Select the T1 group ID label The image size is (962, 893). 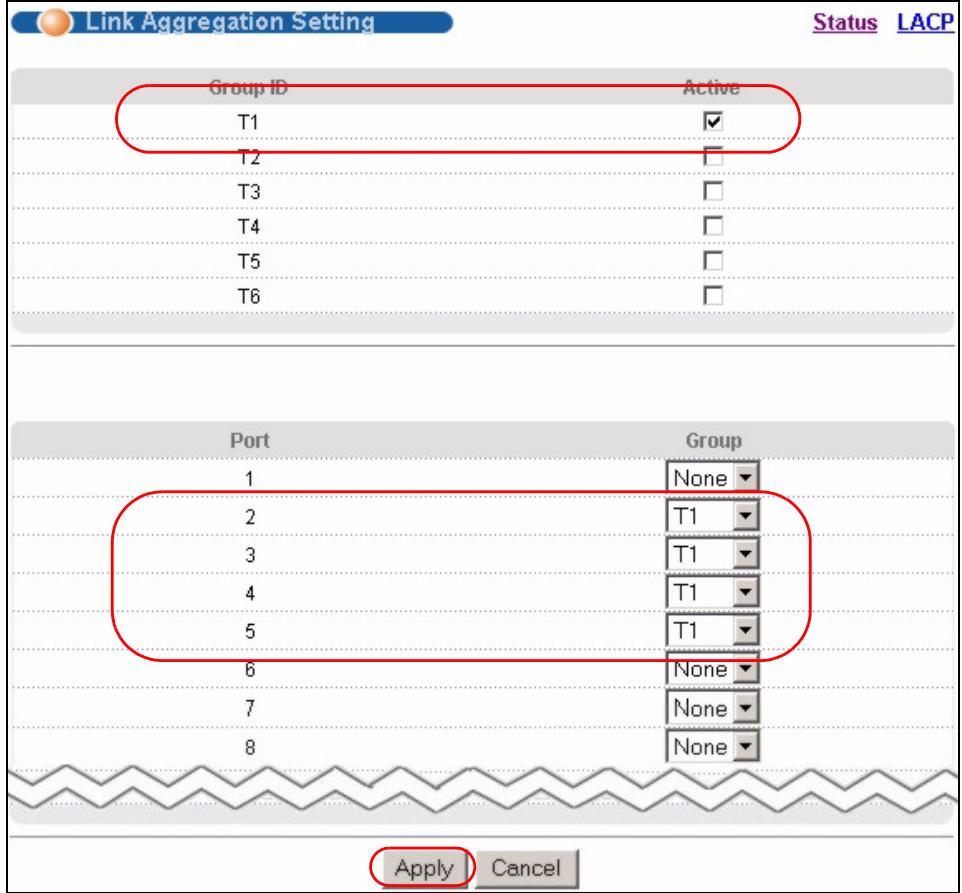click(248, 122)
